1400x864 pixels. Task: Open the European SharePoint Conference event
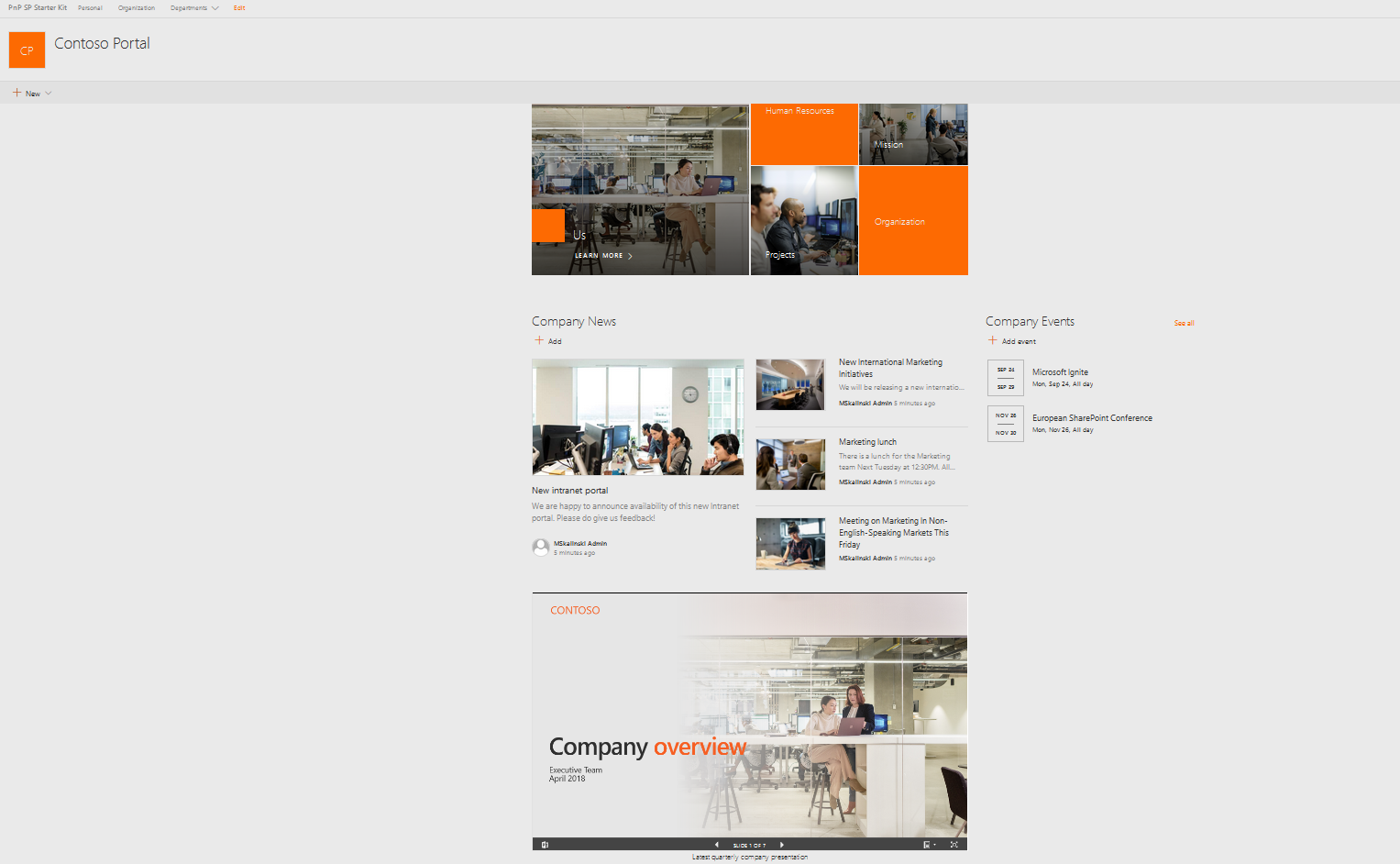tap(1092, 418)
